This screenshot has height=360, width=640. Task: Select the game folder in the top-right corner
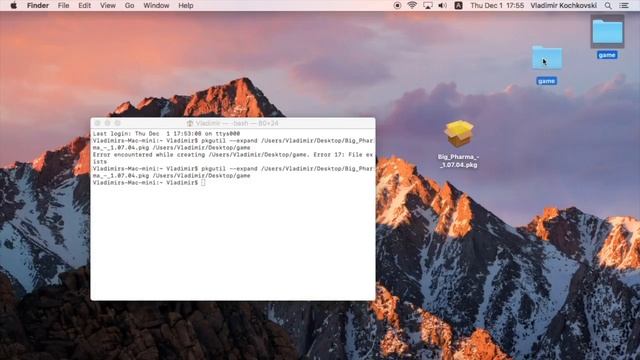click(x=607, y=32)
